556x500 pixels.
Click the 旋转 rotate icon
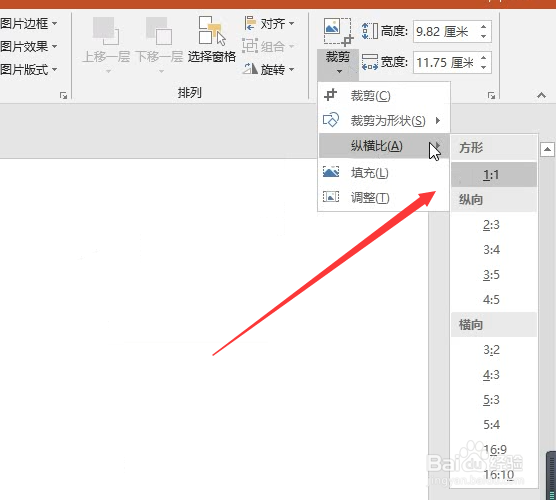pyautogui.click(x=250, y=69)
